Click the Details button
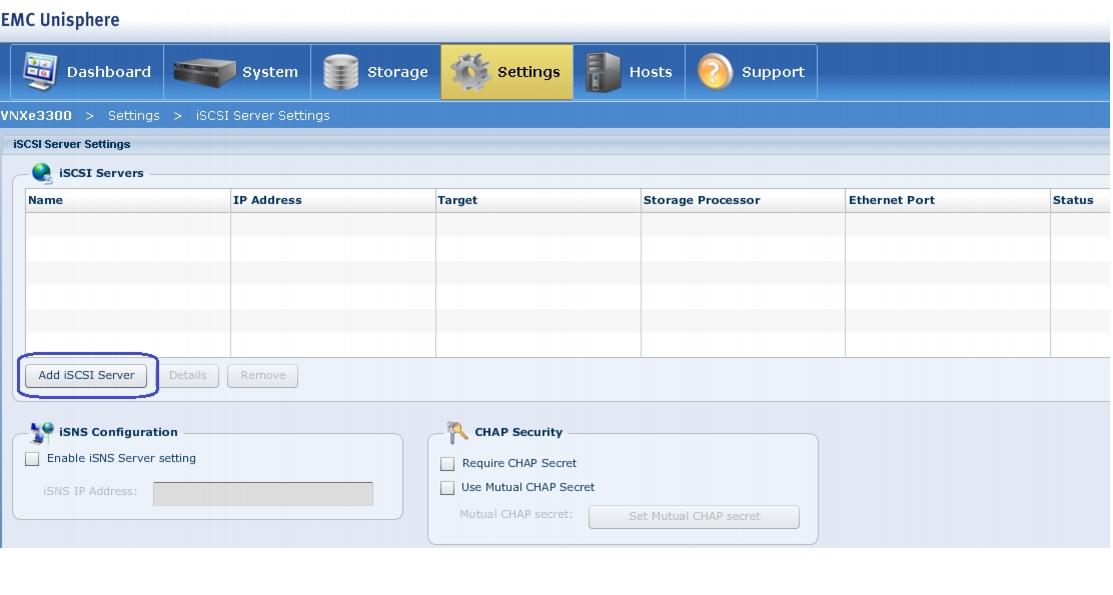This screenshot has height=595, width=1113. [187, 376]
